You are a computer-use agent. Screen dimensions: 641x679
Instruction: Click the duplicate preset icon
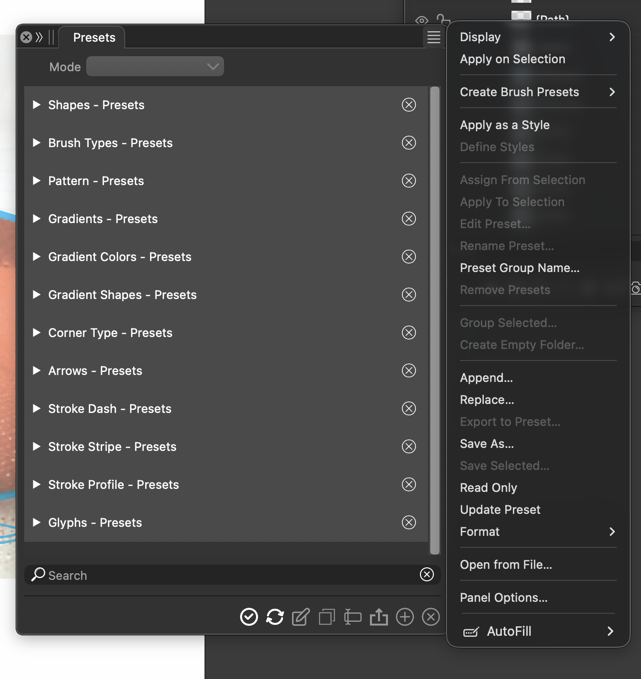point(327,617)
